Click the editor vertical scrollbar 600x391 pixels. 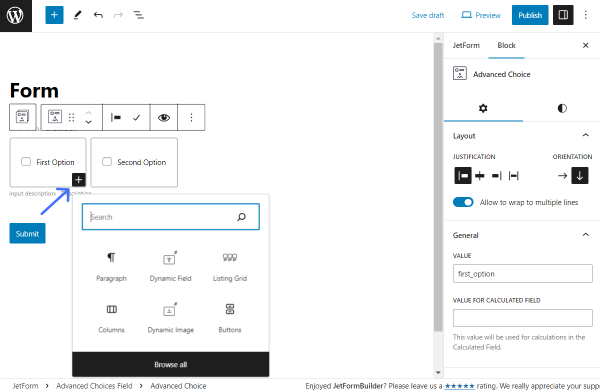(438, 187)
